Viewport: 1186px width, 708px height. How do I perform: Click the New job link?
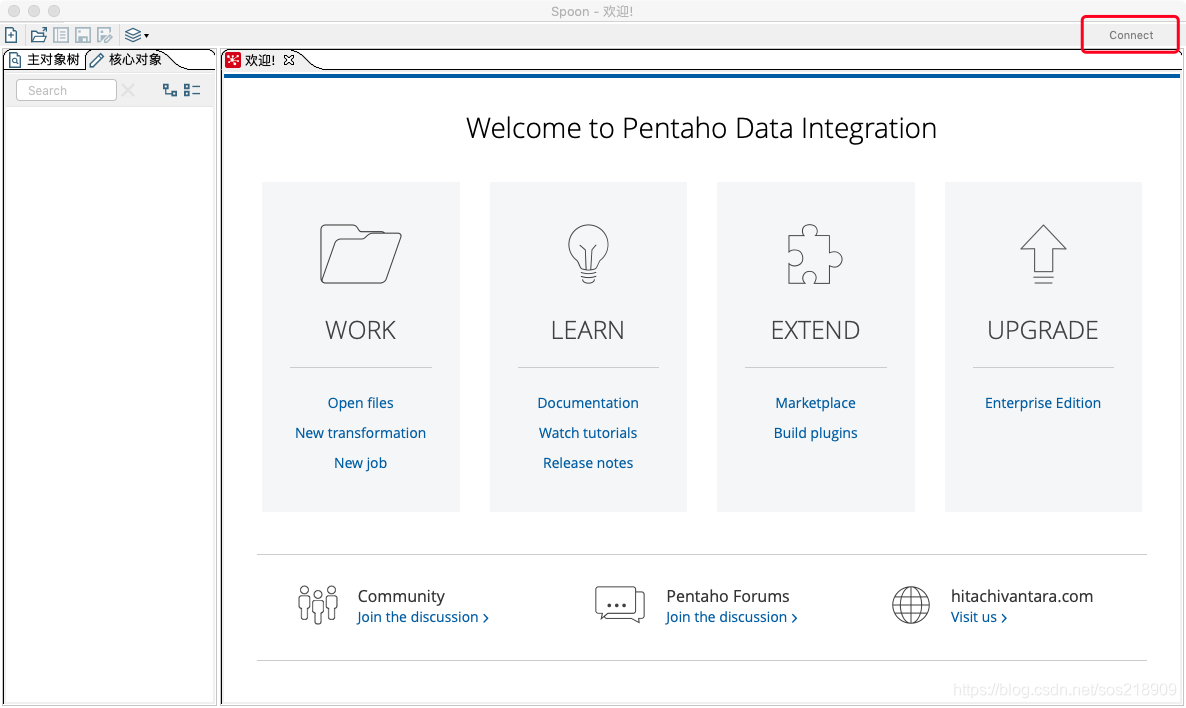pos(360,463)
